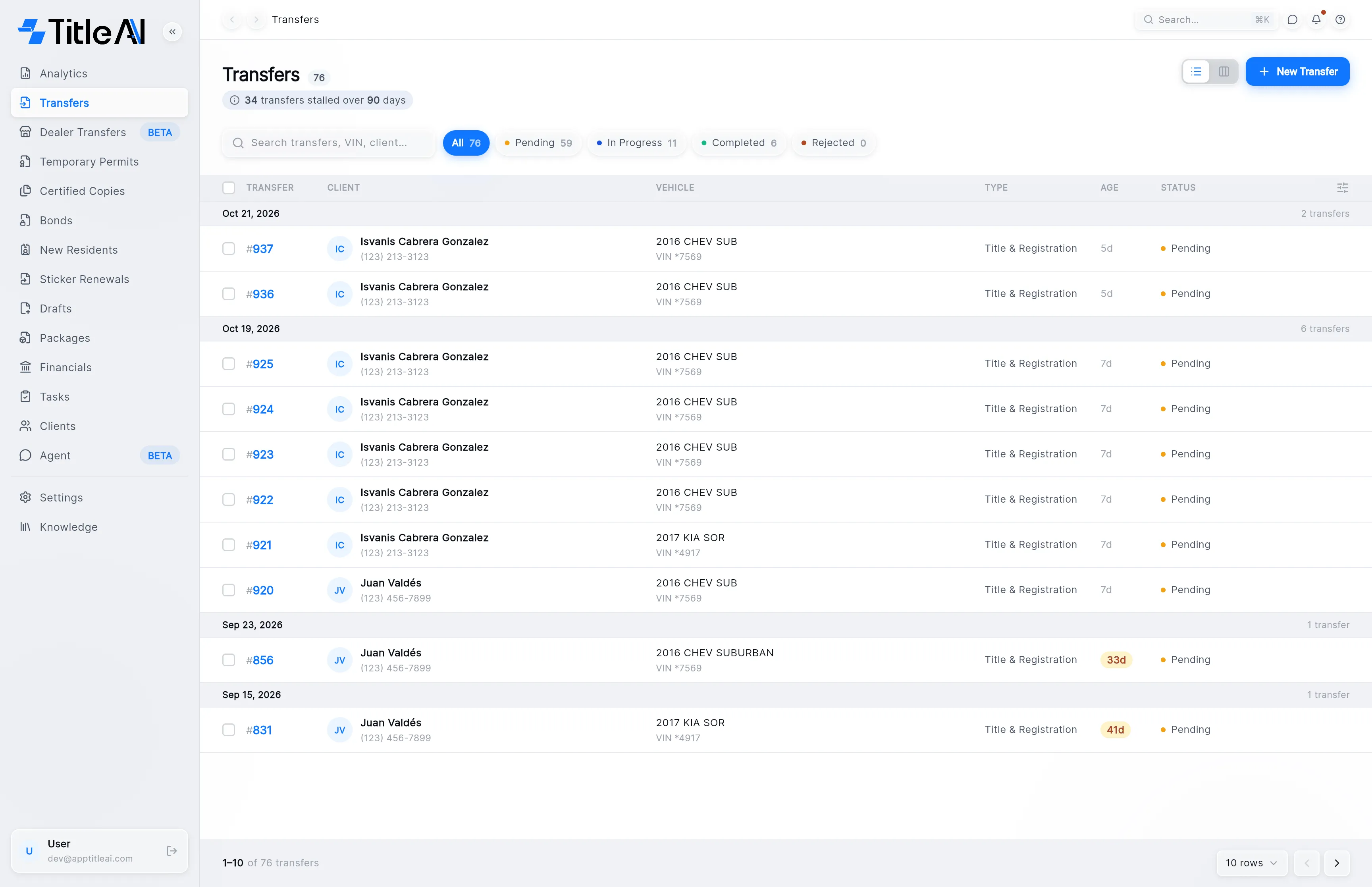Switch to list view icon

[1197, 71]
